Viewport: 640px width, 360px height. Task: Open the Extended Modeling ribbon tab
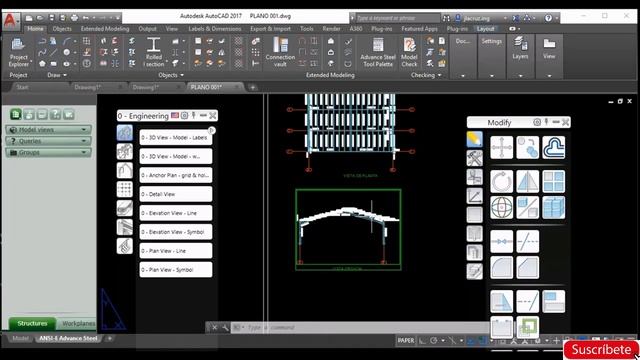(105, 29)
